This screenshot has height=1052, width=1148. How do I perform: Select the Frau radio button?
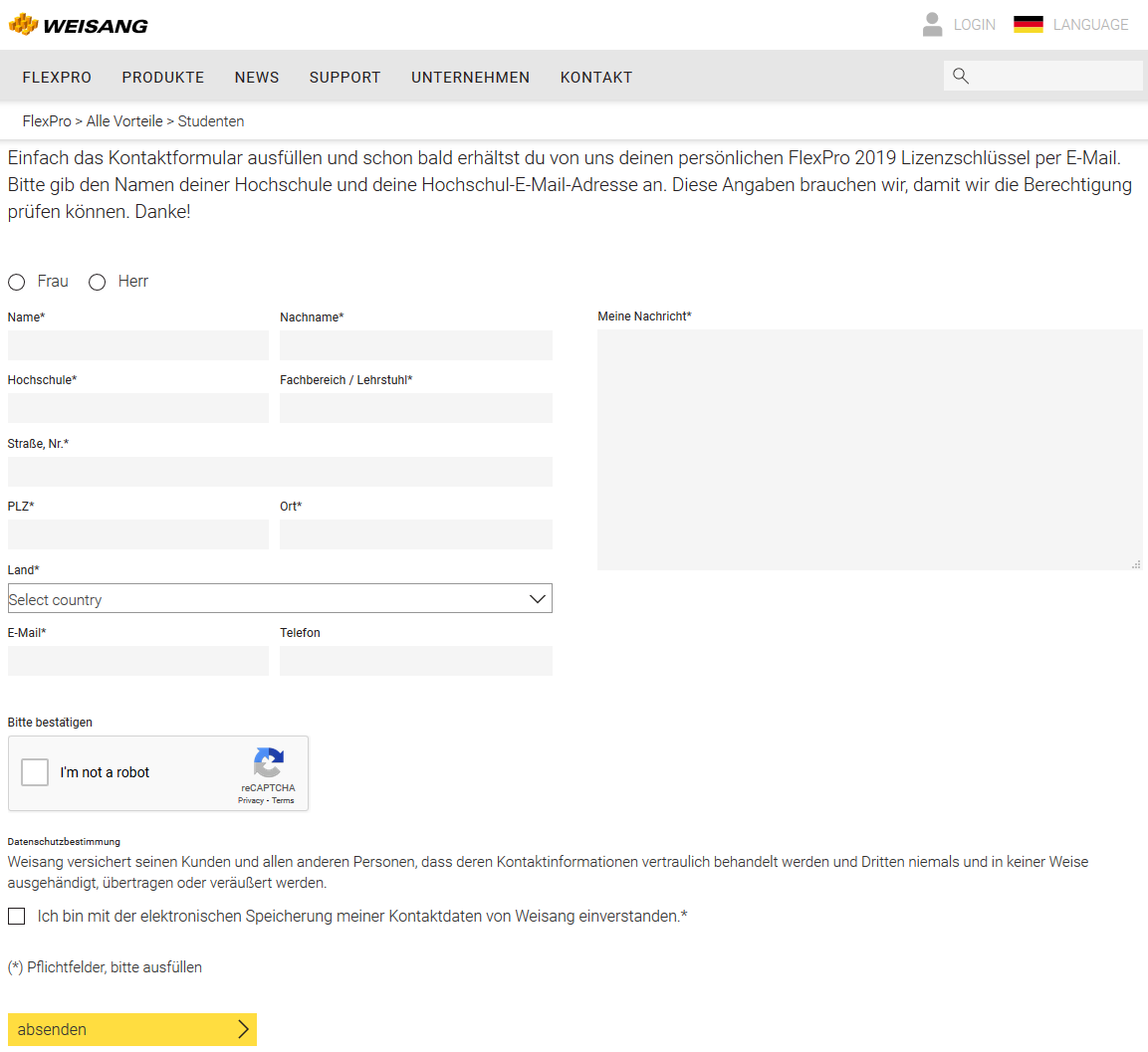coord(16,282)
